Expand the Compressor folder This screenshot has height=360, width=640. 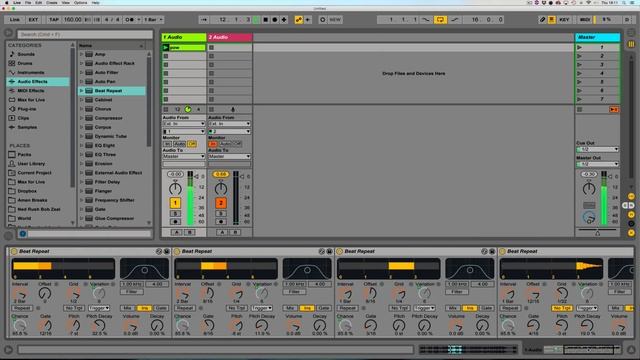(81, 118)
